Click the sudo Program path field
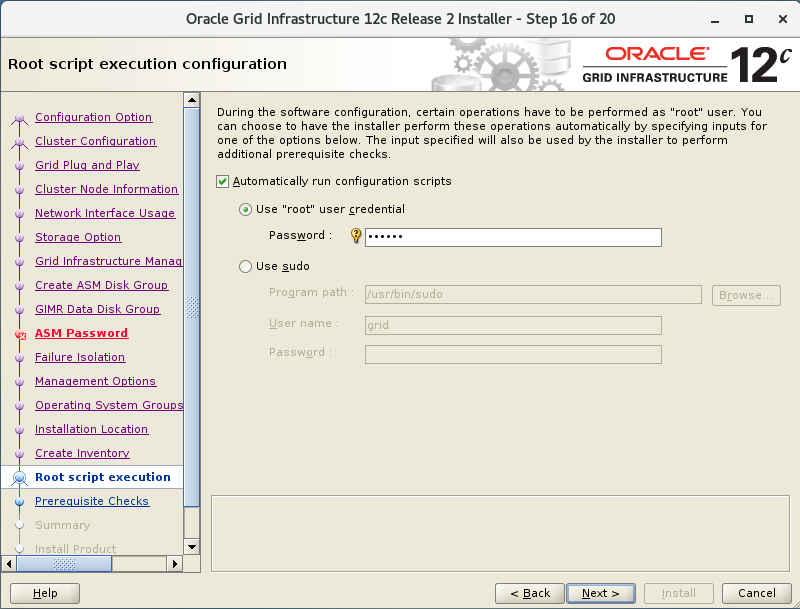The height and width of the screenshot is (609, 800). (x=533, y=294)
